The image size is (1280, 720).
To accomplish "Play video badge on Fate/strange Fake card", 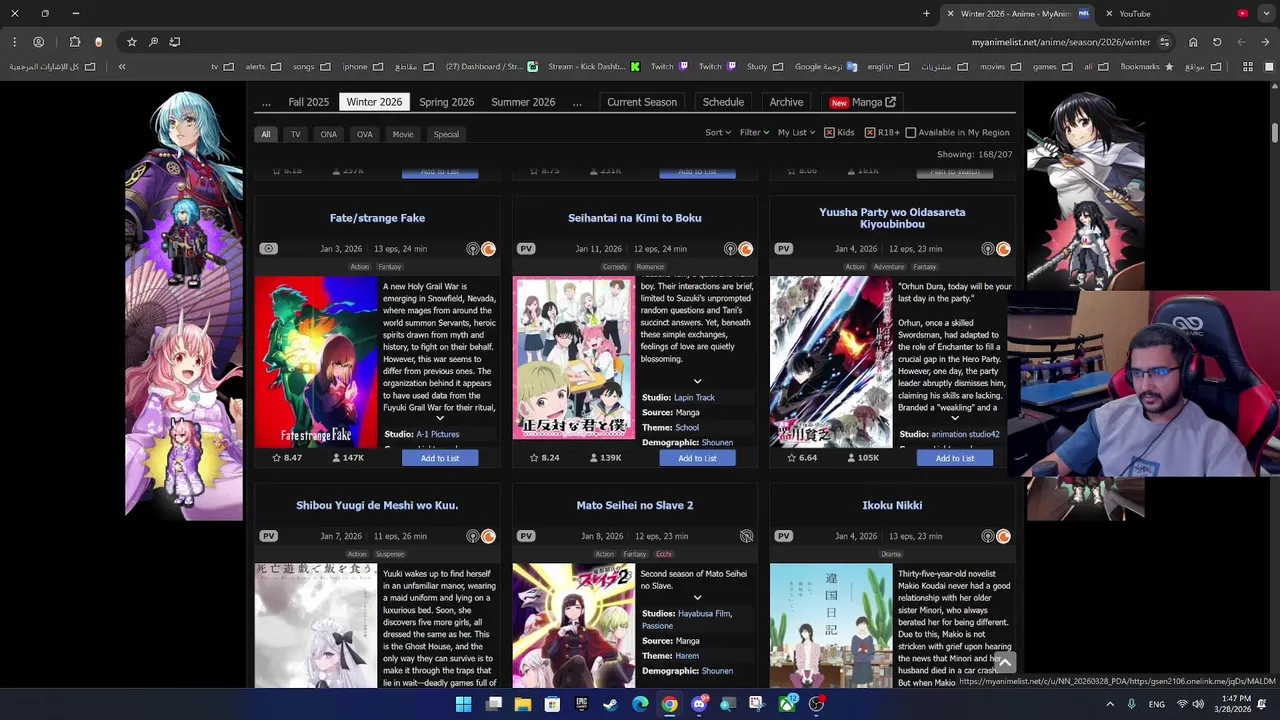I will click(268, 249).
